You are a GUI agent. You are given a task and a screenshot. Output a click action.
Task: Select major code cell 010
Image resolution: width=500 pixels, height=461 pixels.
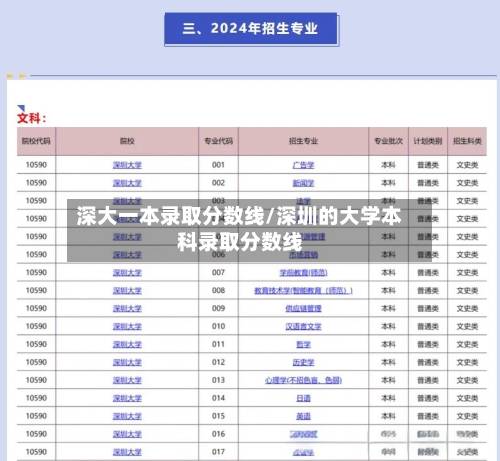coord(218,326)
